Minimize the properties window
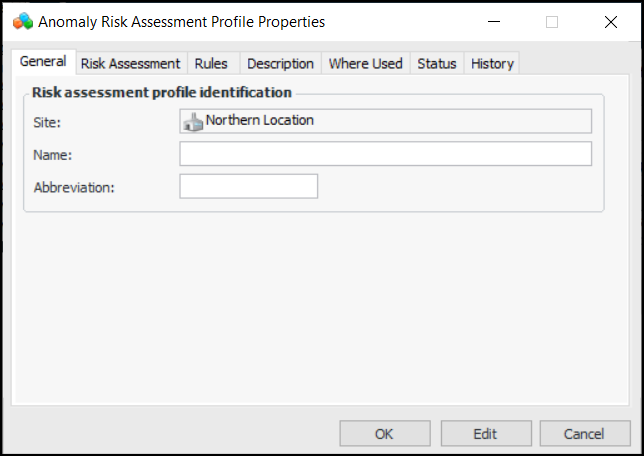The width and height of the screenshot is (644, 456). coord(492,21)
